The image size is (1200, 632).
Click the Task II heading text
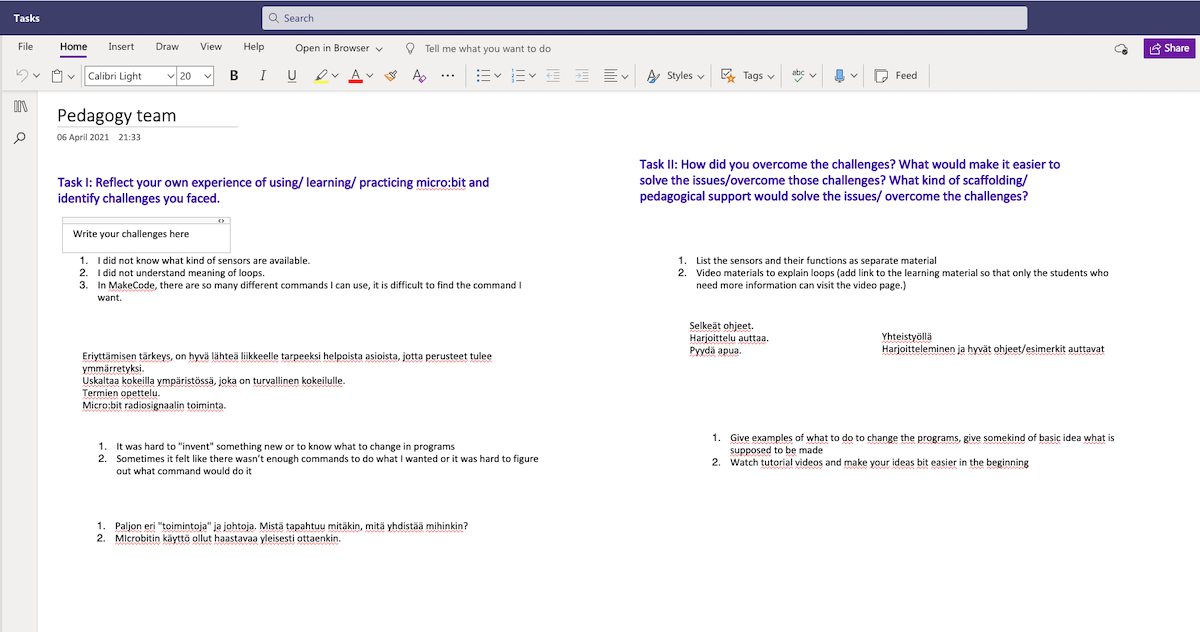point(850,180)
